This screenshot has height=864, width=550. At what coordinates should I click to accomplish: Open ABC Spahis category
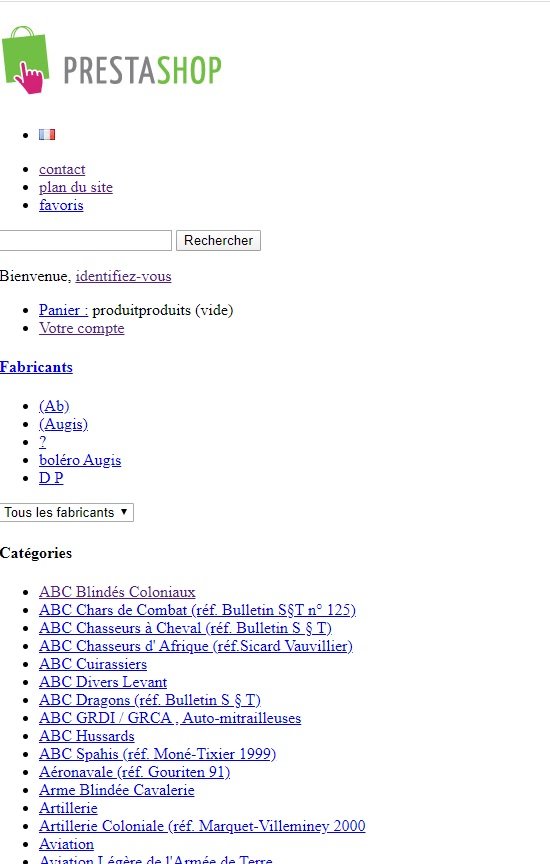pyautogui.click(x=158, y=754)
